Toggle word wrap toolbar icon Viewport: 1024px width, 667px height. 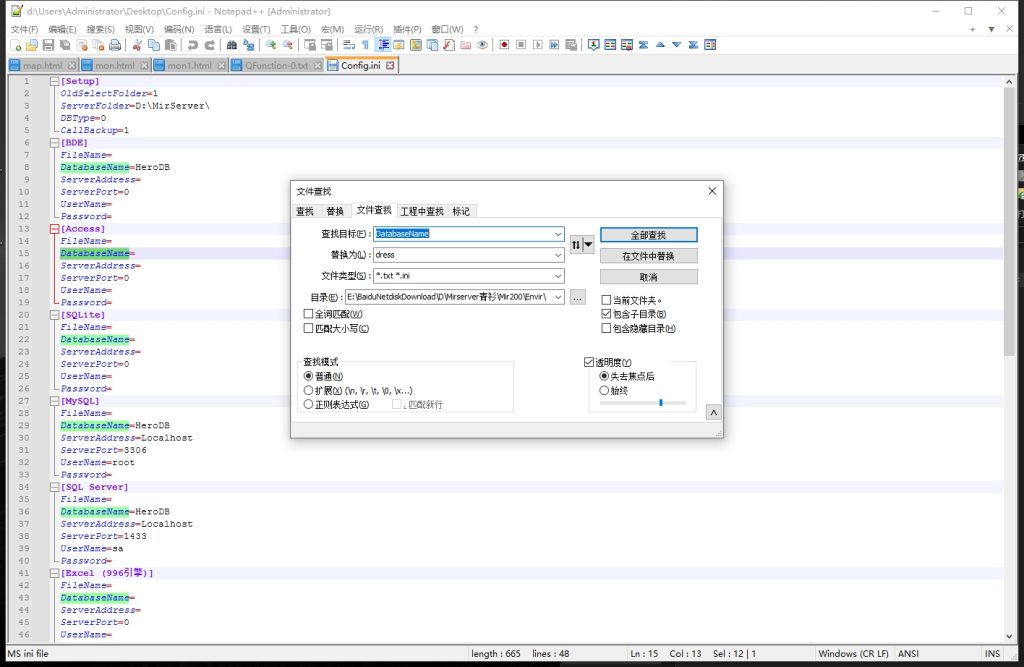pyautogui.click(x=349, y=45)
